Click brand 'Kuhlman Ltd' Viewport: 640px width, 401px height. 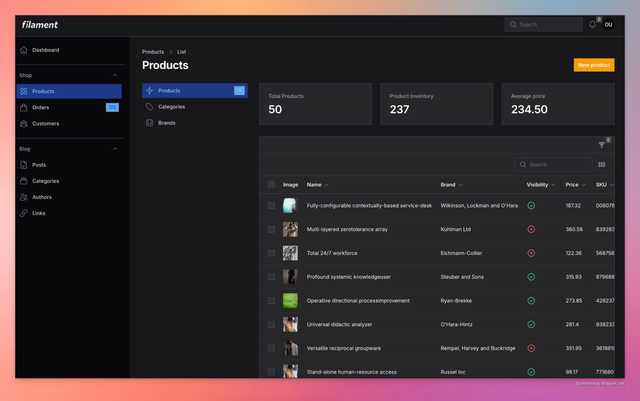tap(456, 229)
